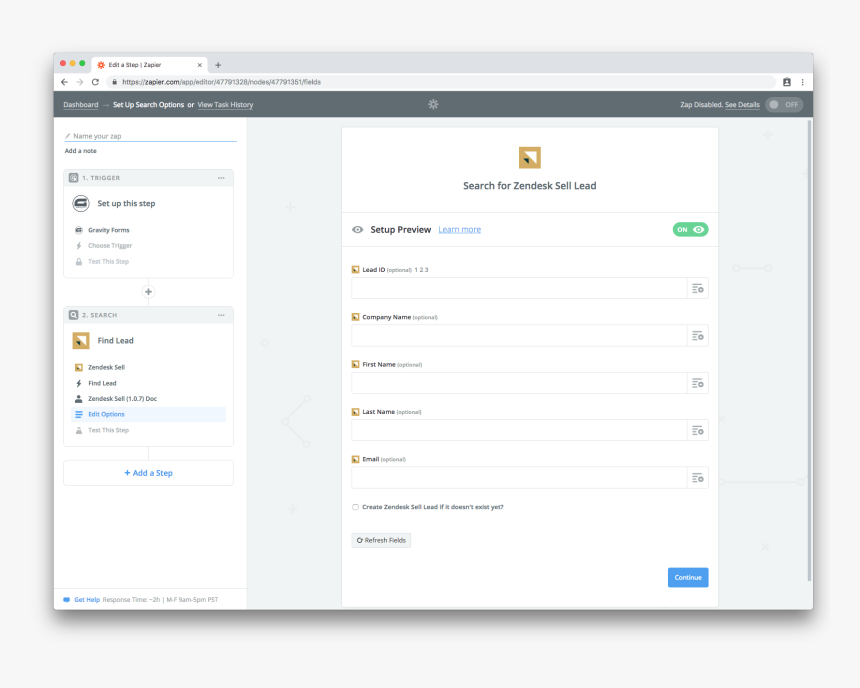This screenshot has width=860, height=688.
Task: Open the Learn more link
Action: 460,229
